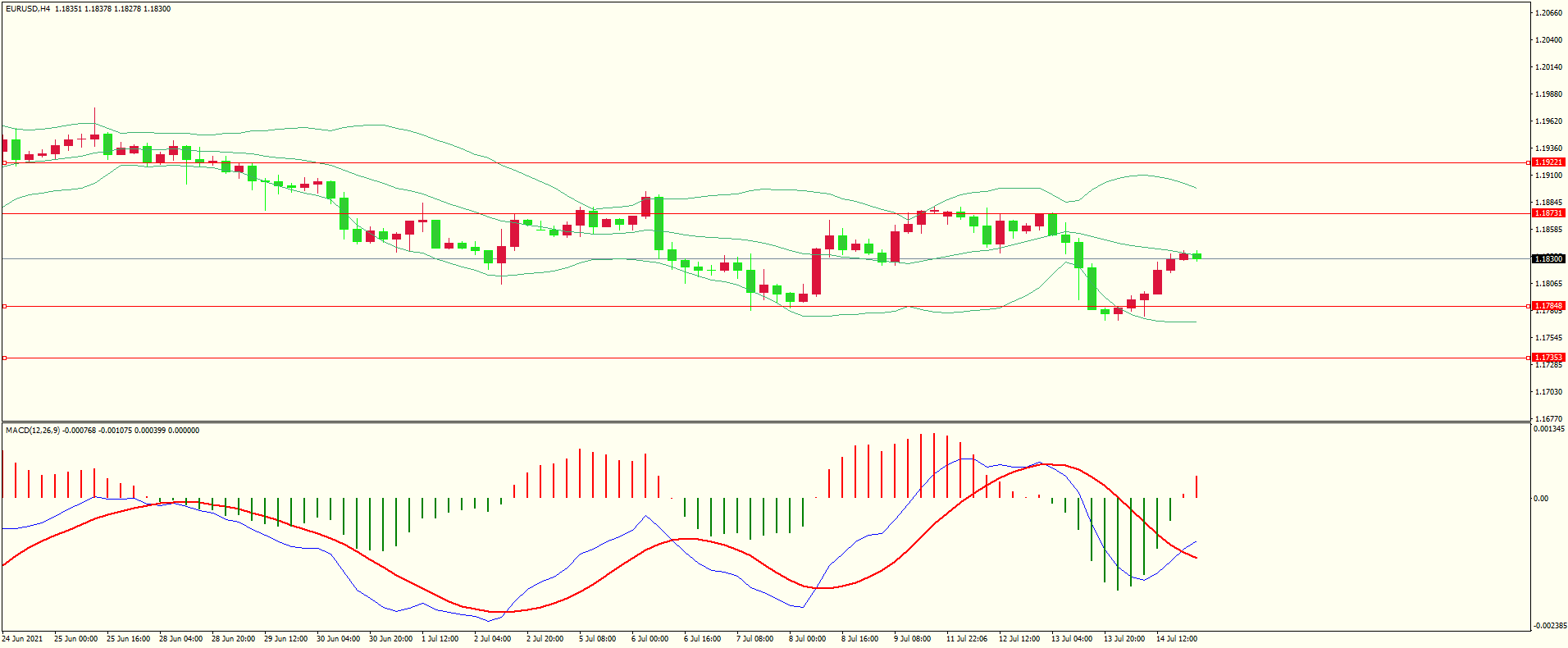
Task: Click the 5 Jul 08:00 time label
Action: pos(597,639)
